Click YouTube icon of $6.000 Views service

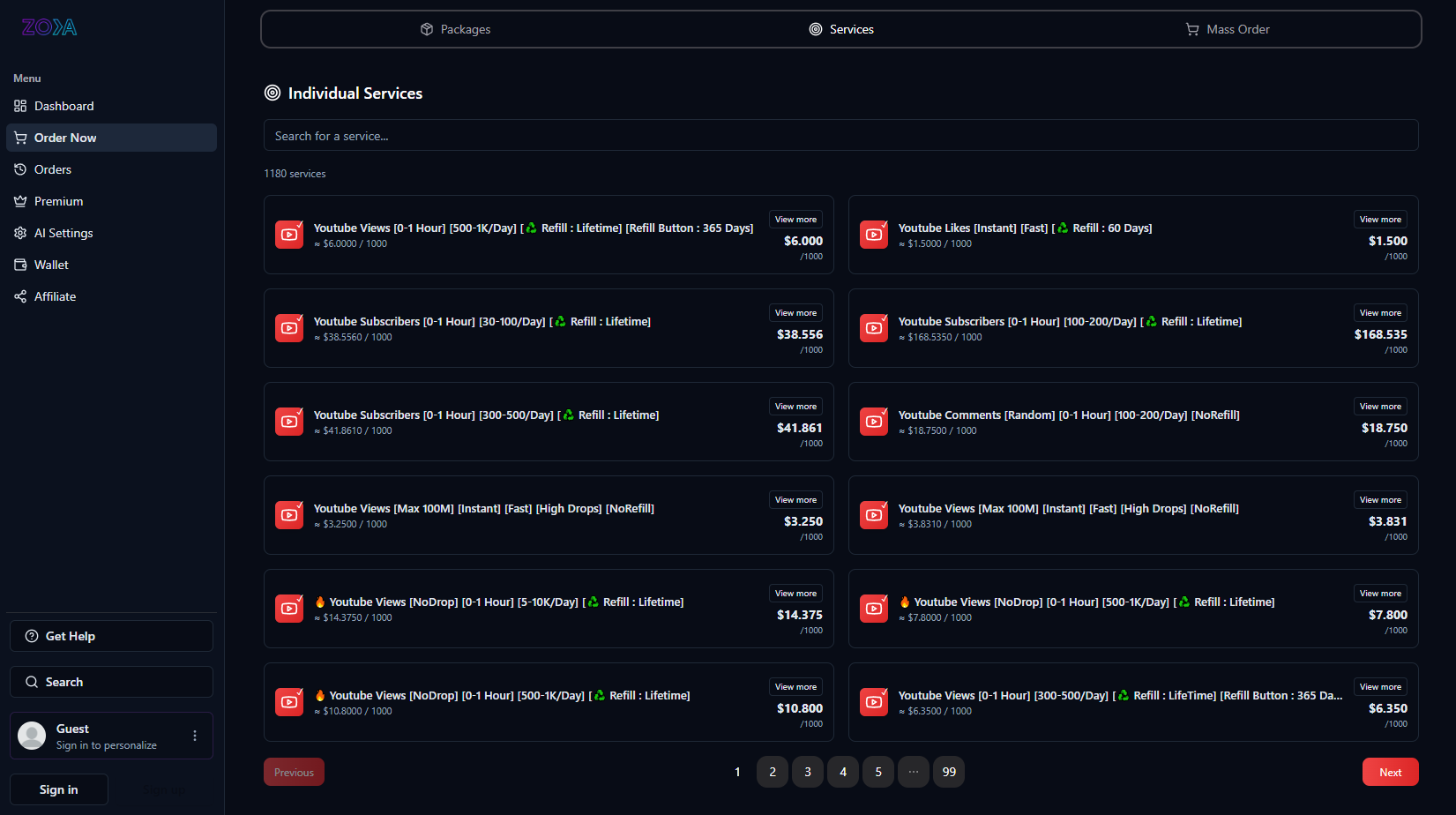[289, 235]
